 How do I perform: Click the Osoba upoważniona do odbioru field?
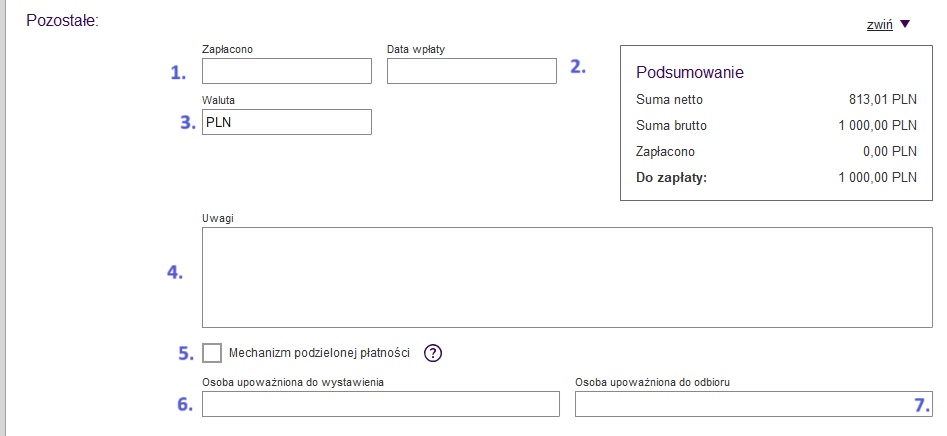coord(753,404)
